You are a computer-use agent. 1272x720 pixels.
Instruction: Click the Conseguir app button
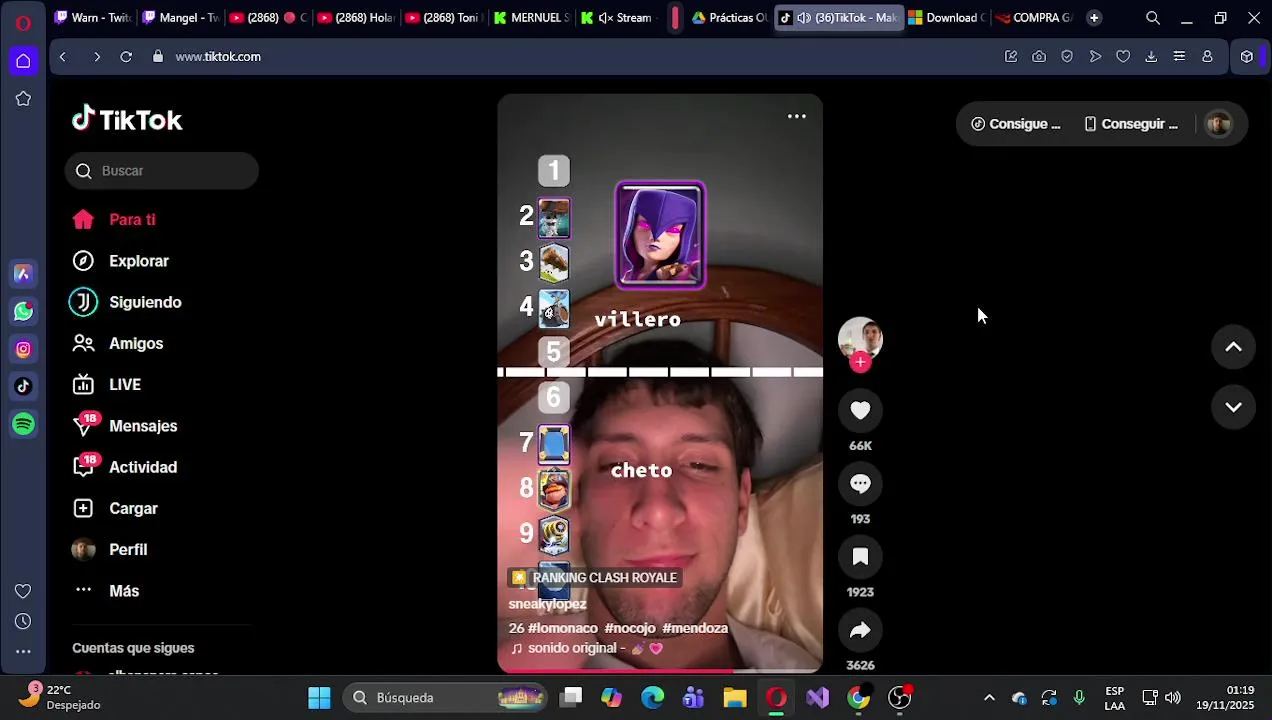1131,124
